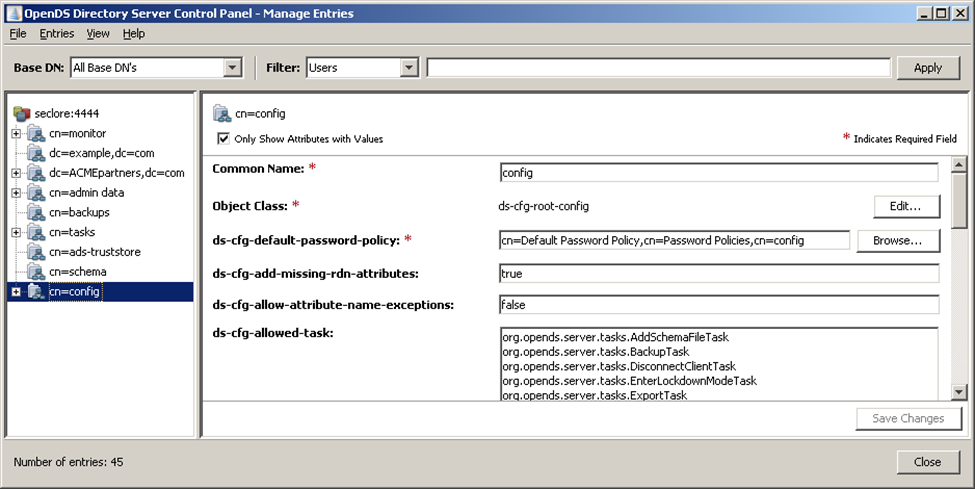Click the EnterLockdownModeTask line
Image resolution: width=975 pixels, height=489 pixels.
[x=629, y=381]
